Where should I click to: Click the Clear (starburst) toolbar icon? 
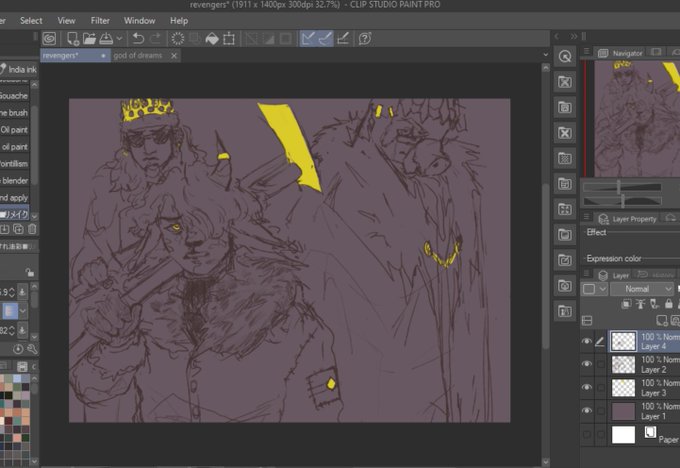(177, 39)
